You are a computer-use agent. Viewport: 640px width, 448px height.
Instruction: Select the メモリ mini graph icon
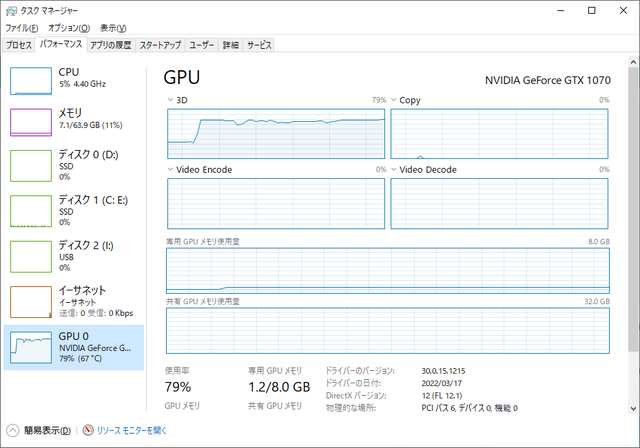pyautogui.click(x=30, y=121)
